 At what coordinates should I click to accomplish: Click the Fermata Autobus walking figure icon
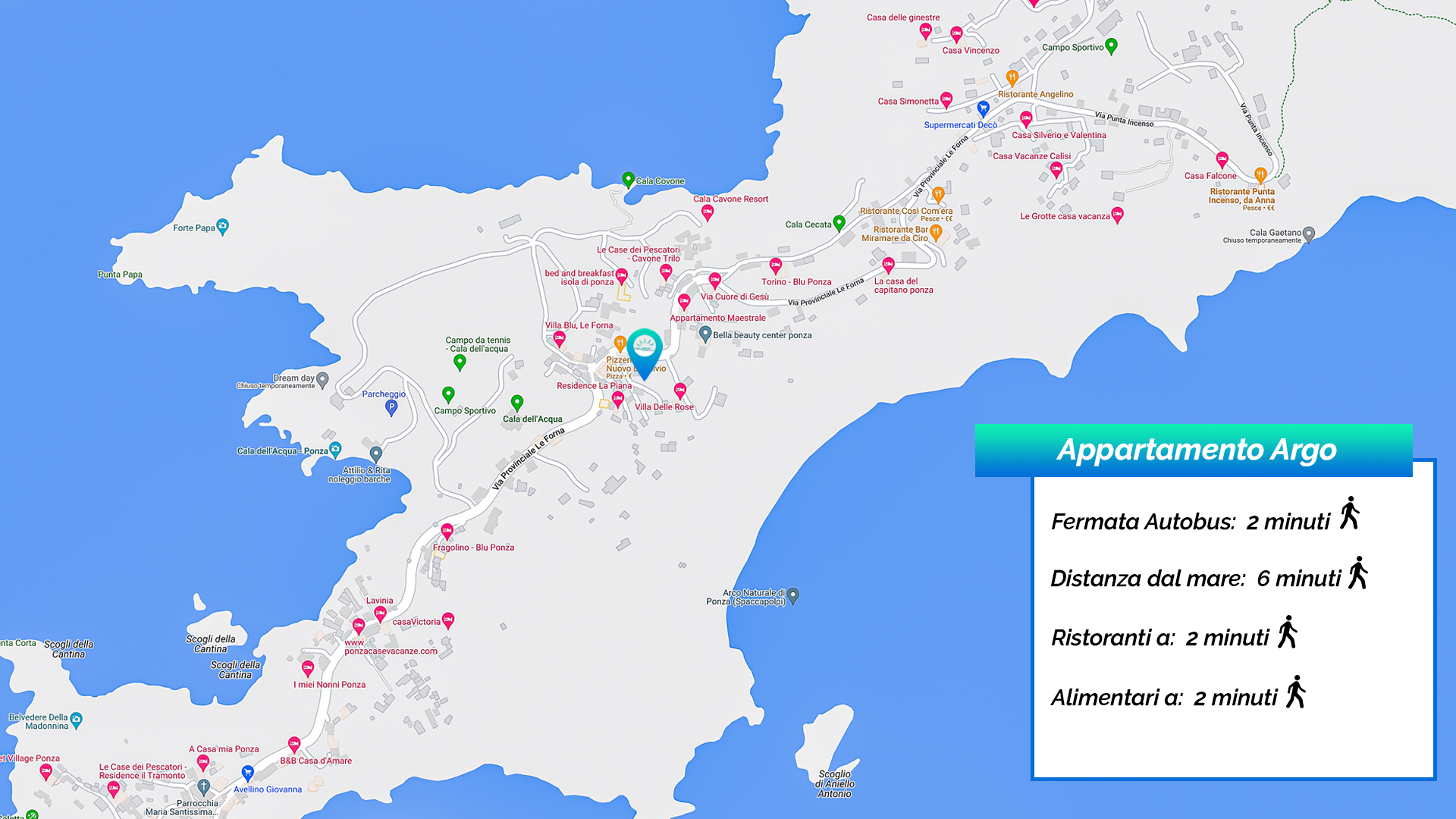[x=1350, y=513]
